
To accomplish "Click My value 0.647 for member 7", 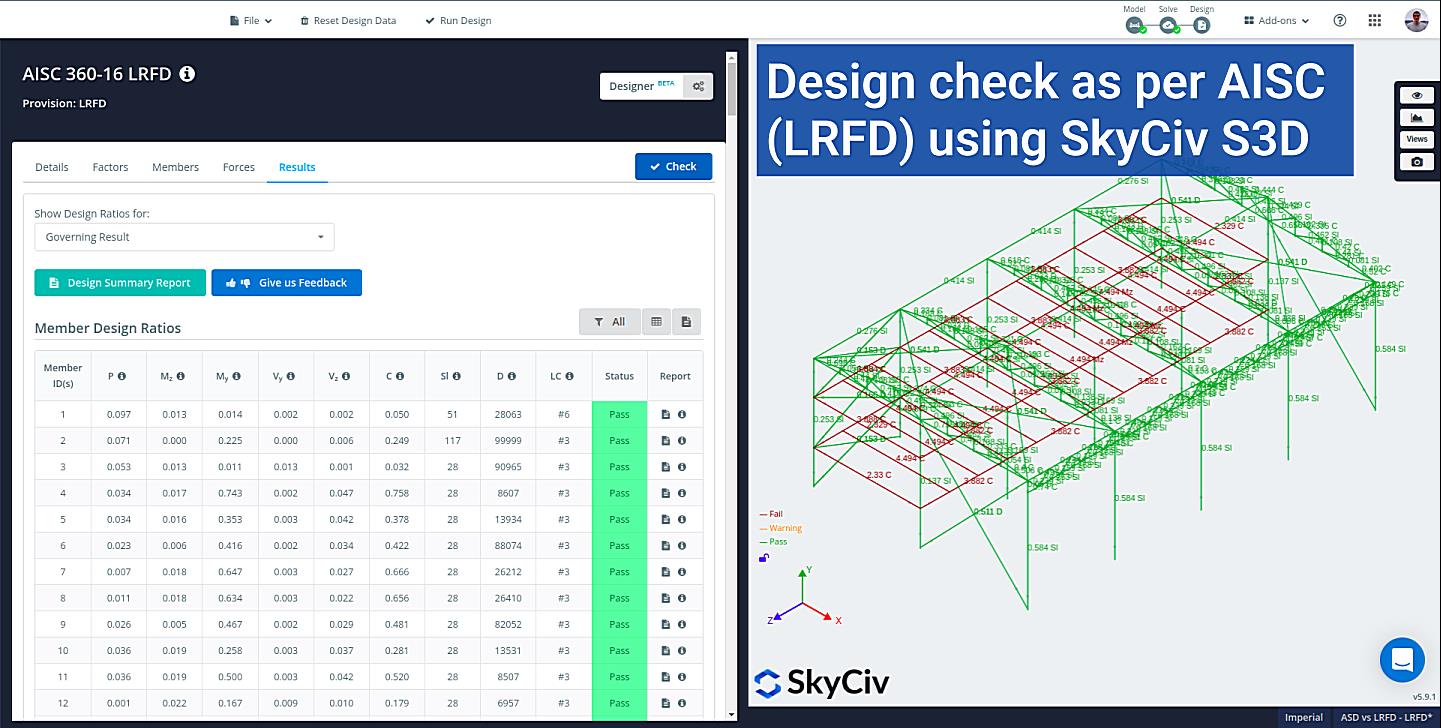I will click(x=230, y=572).
